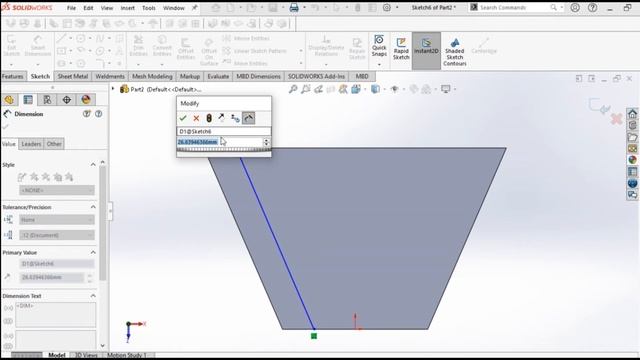Click the View Orientation cube icon
Image resolution: width=640 pixels, height=360 pixels.
point(356,89)
